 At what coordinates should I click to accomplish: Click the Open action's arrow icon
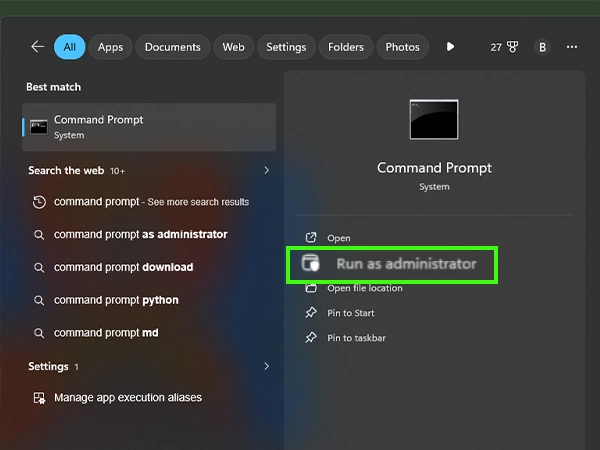click(311, 238)
